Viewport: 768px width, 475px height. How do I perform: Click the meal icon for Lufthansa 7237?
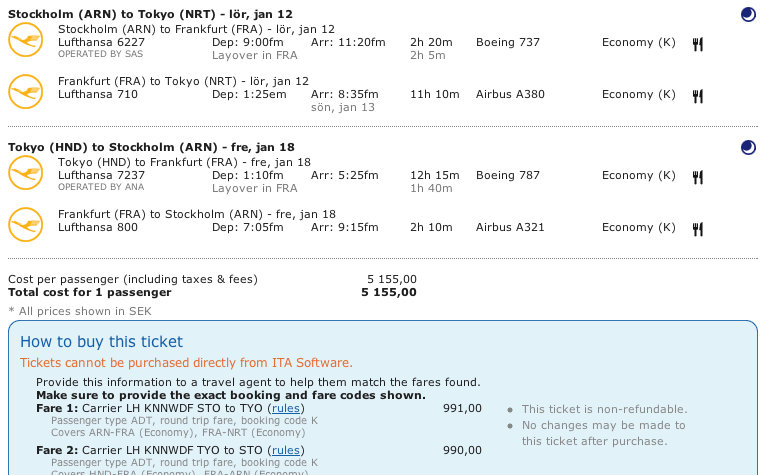[x=698, y=176]
